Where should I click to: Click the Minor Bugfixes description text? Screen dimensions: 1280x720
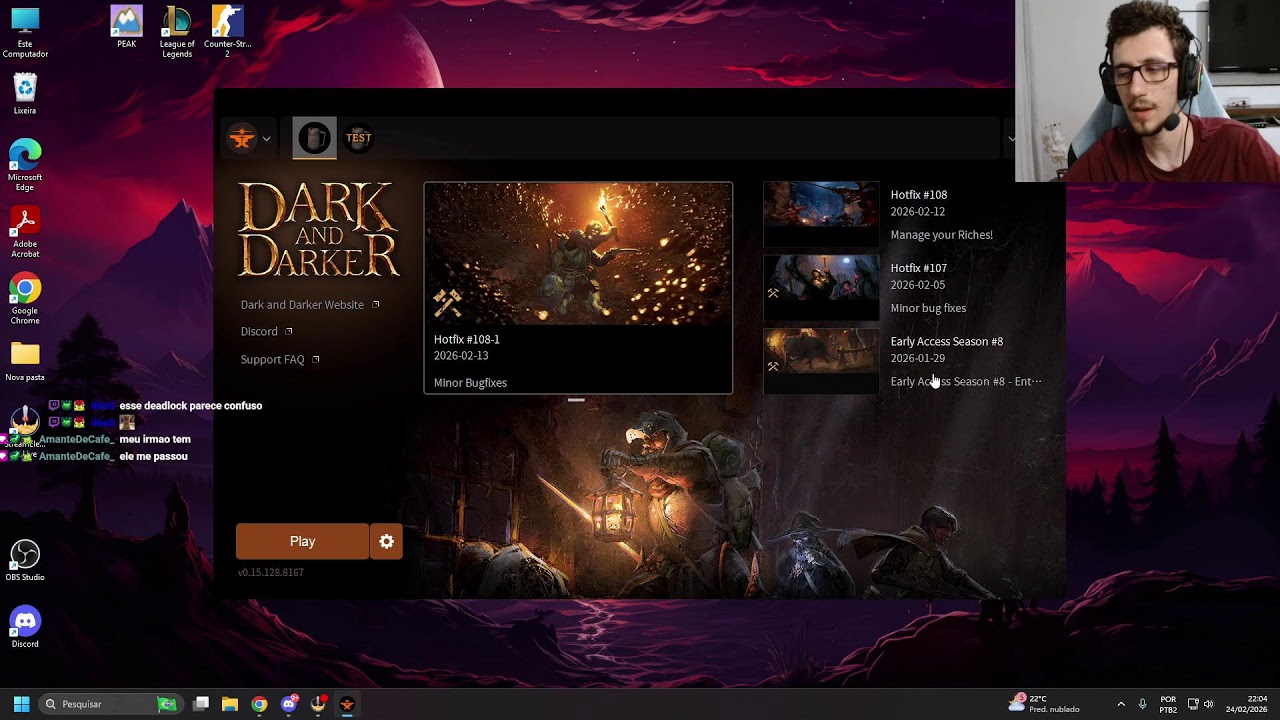coord(470,383)
